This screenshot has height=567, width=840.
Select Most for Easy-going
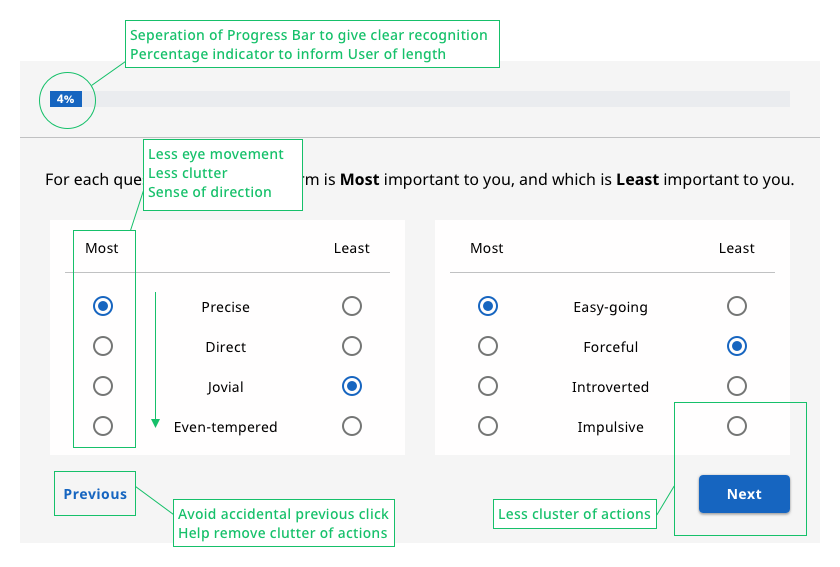487,306
